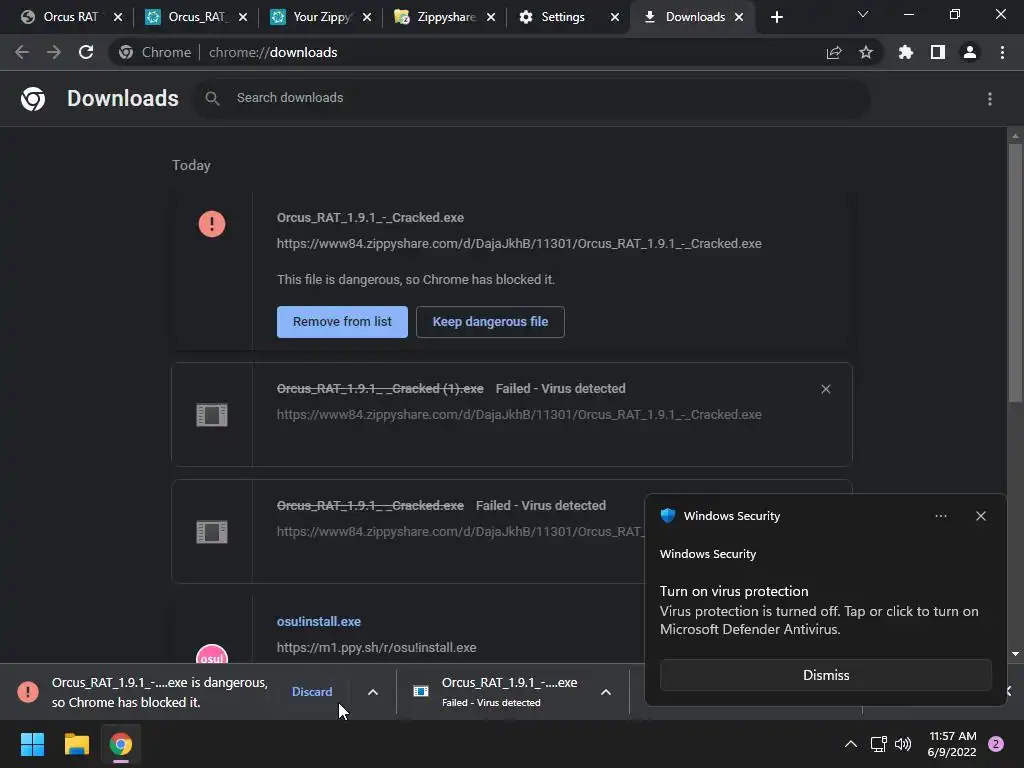Click the Windows Security shield icon
This screenshot has width=1024, height=768.
tap(667, 515)
